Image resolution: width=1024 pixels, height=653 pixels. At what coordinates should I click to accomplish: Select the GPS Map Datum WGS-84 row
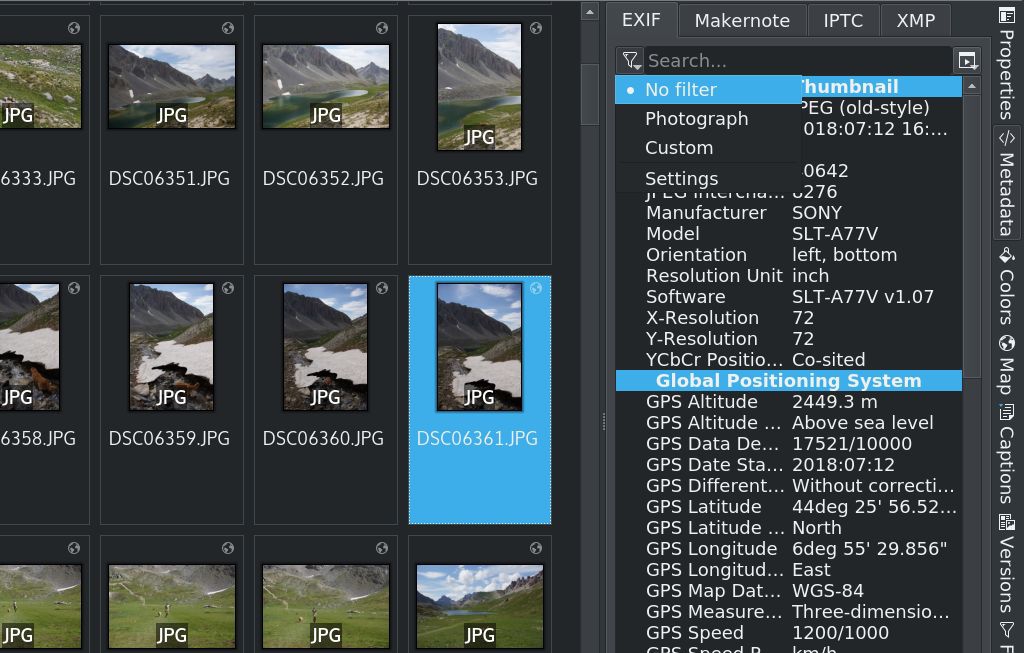[788, 590]
